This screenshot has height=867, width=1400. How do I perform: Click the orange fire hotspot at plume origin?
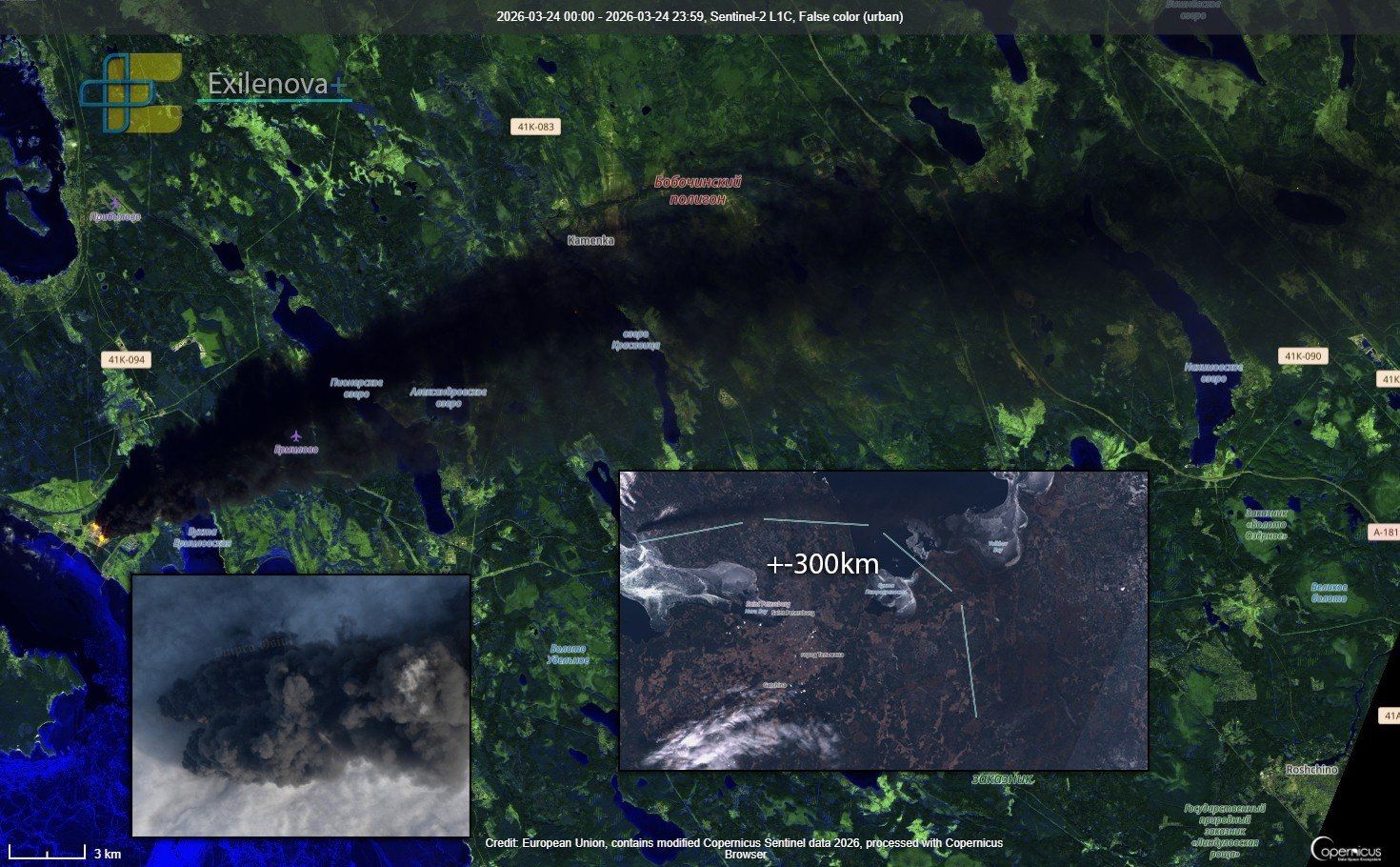[x=99, y=532]
